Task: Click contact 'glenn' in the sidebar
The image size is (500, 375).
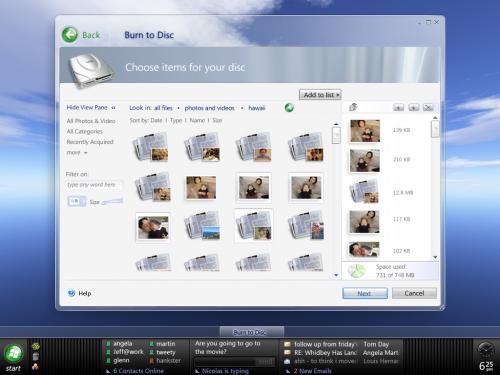Action: [x=121, y=360]
